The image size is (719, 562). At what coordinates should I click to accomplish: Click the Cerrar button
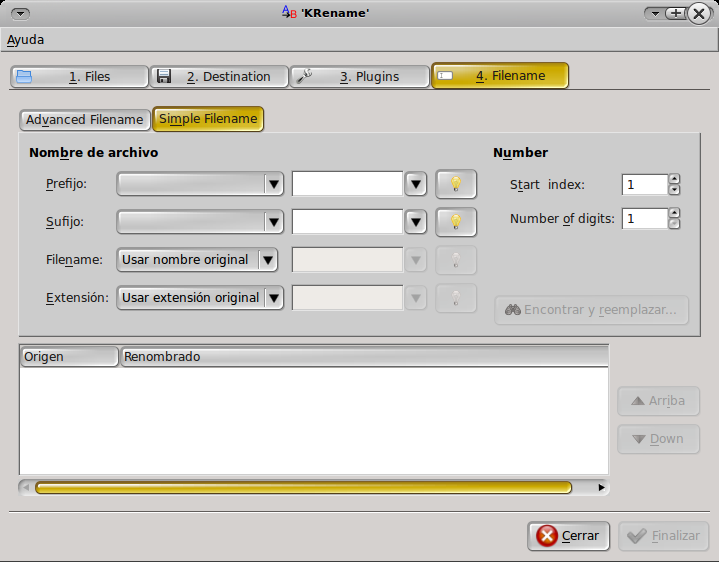(569, 536)
